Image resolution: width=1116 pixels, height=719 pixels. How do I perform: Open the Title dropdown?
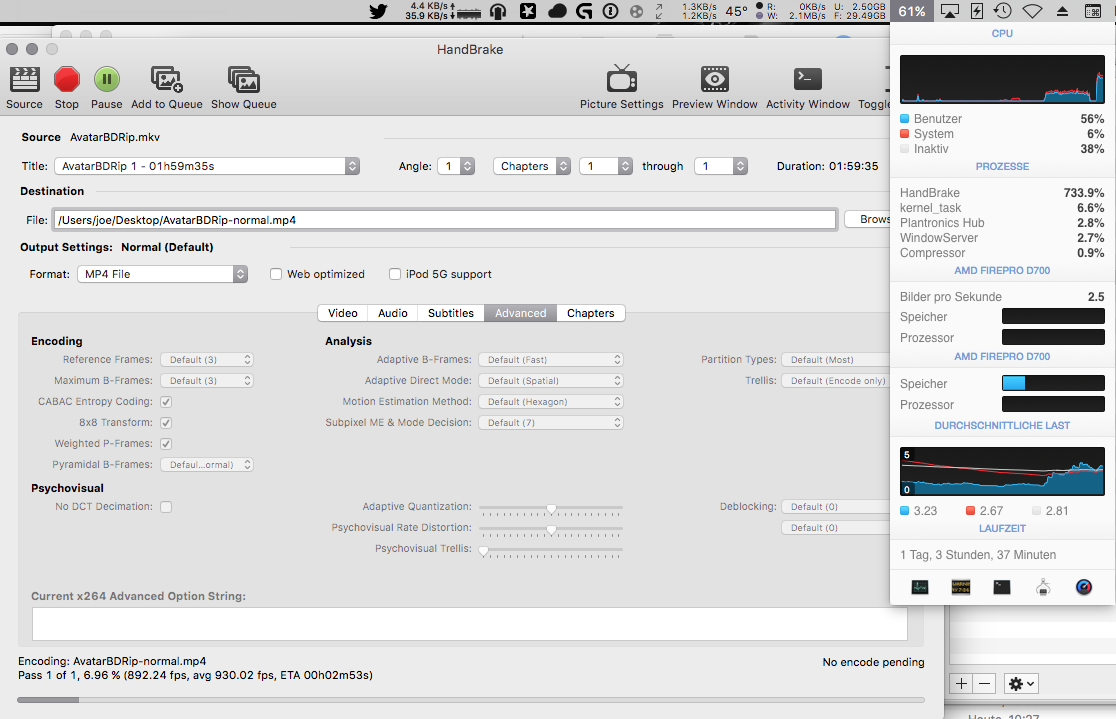(x=207, y=166)
